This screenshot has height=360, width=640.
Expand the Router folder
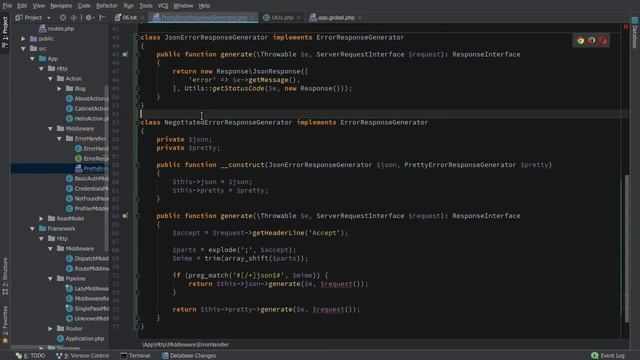pyautogui.click(x=50, y=329)
